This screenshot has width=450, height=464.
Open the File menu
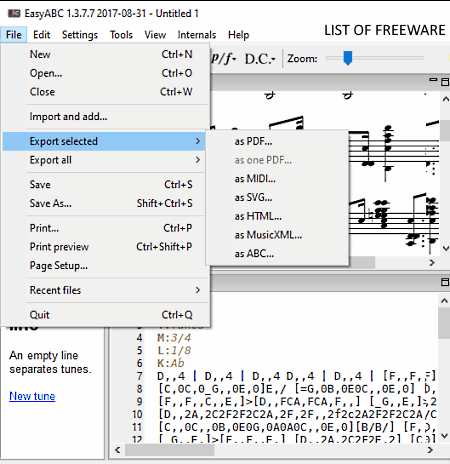[14, 35]
